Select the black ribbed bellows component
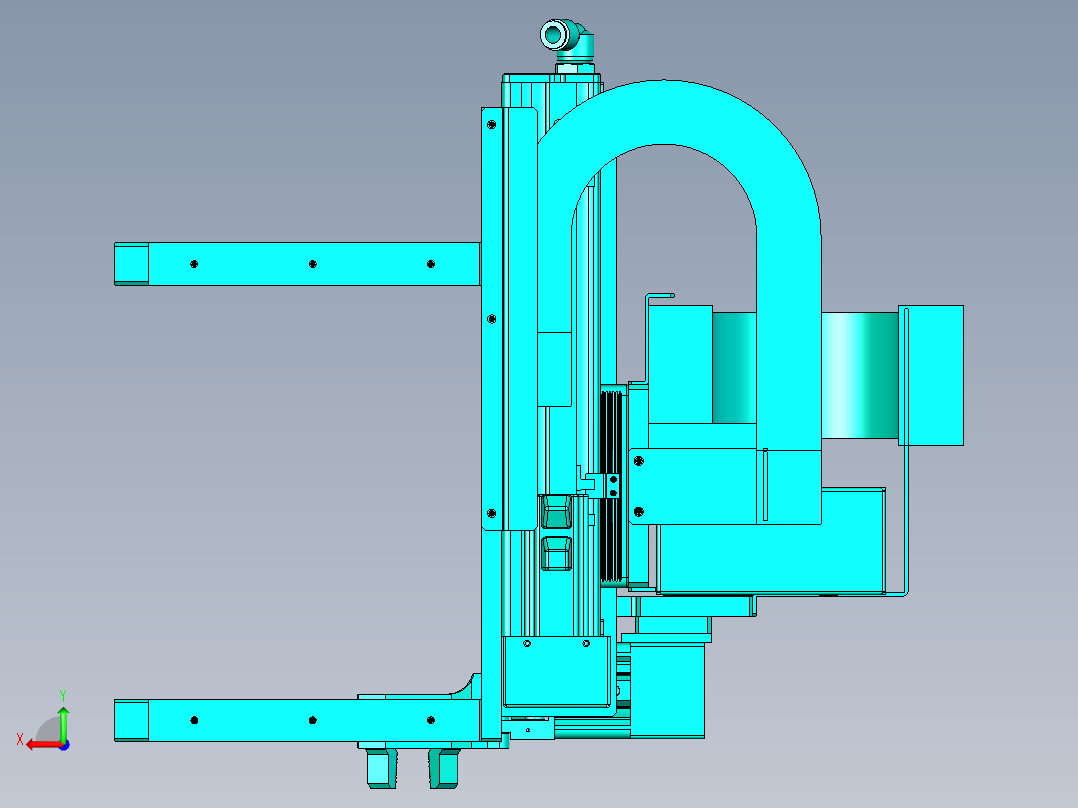 611,488
